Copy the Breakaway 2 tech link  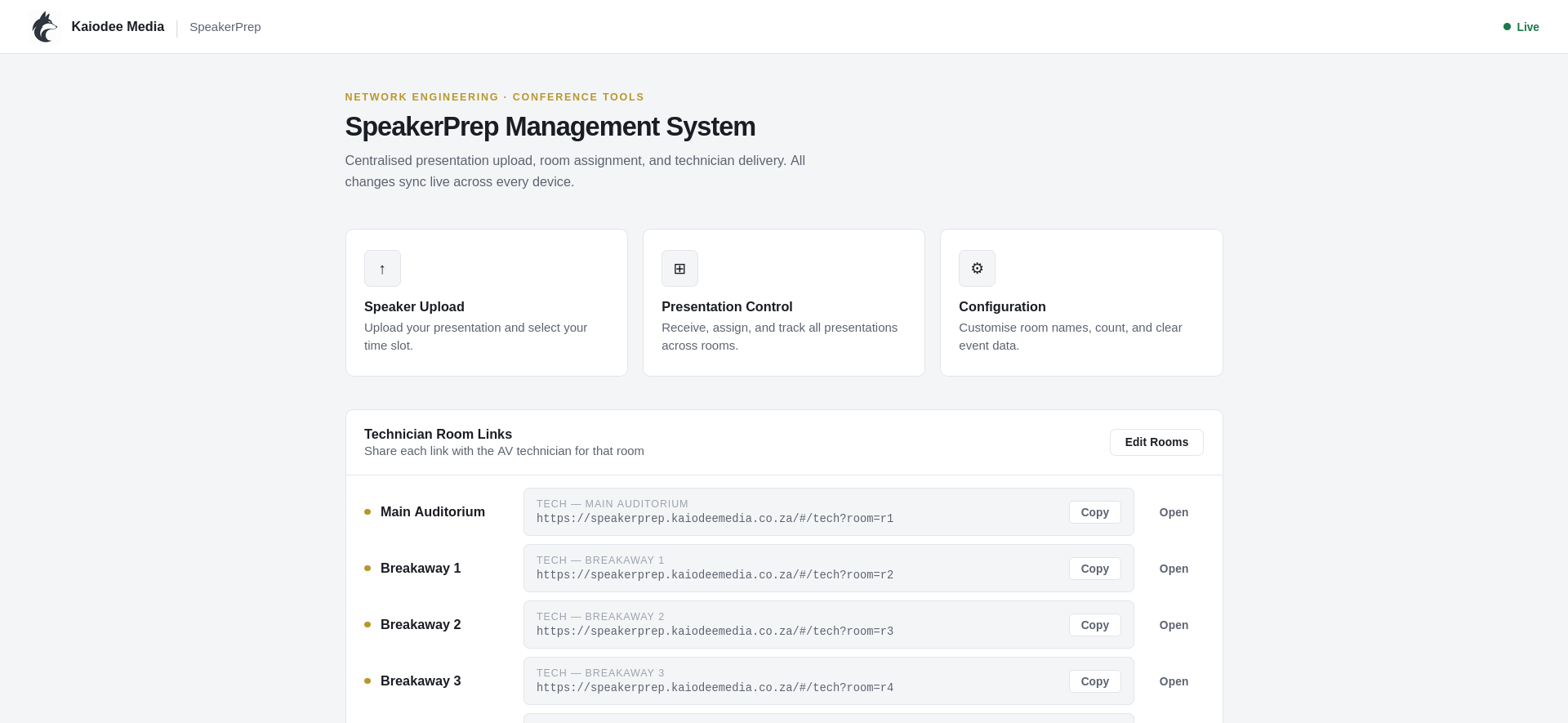[x=1094, y=625]
